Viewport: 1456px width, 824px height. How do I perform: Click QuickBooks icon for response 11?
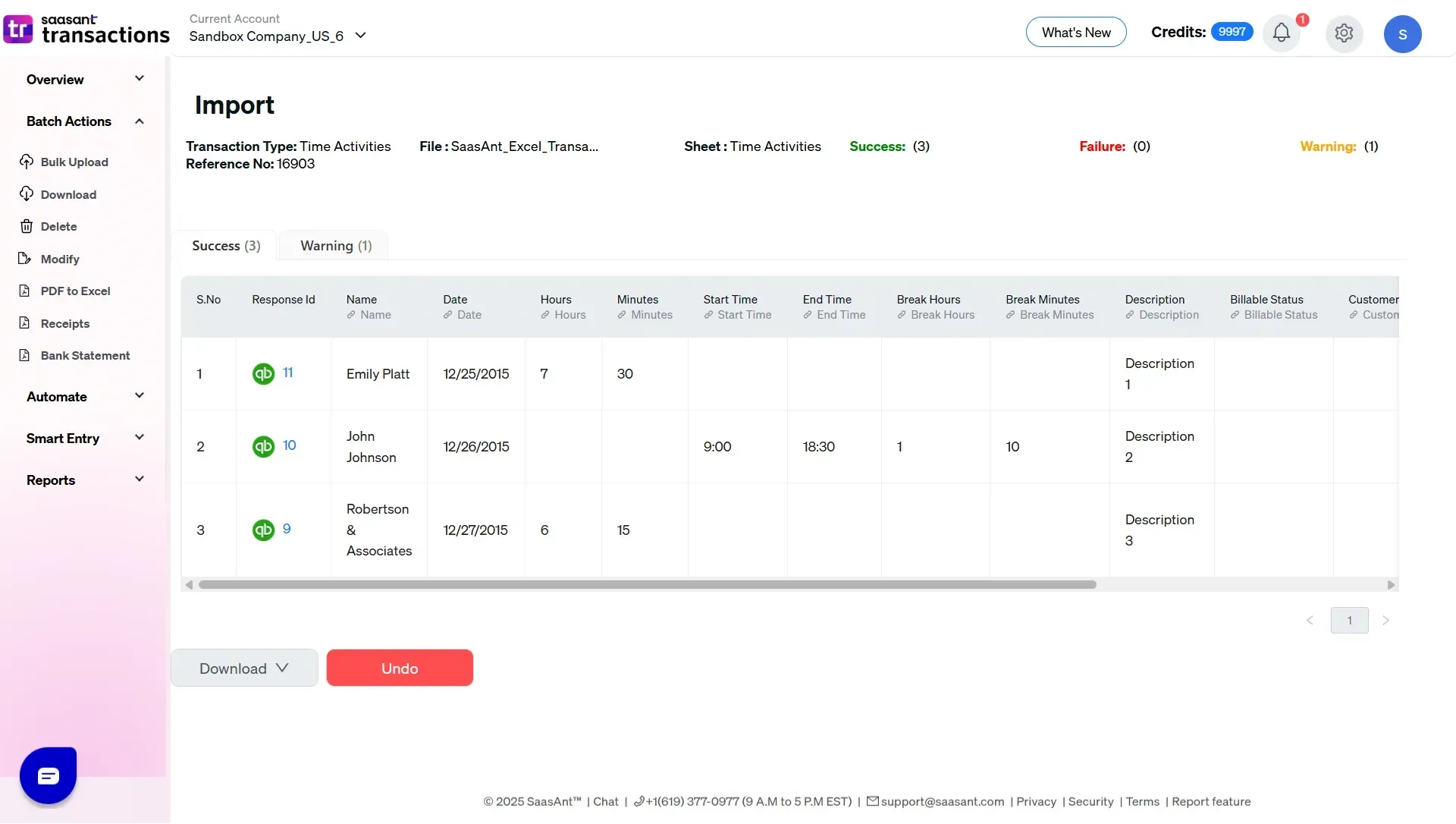point(263,373)
